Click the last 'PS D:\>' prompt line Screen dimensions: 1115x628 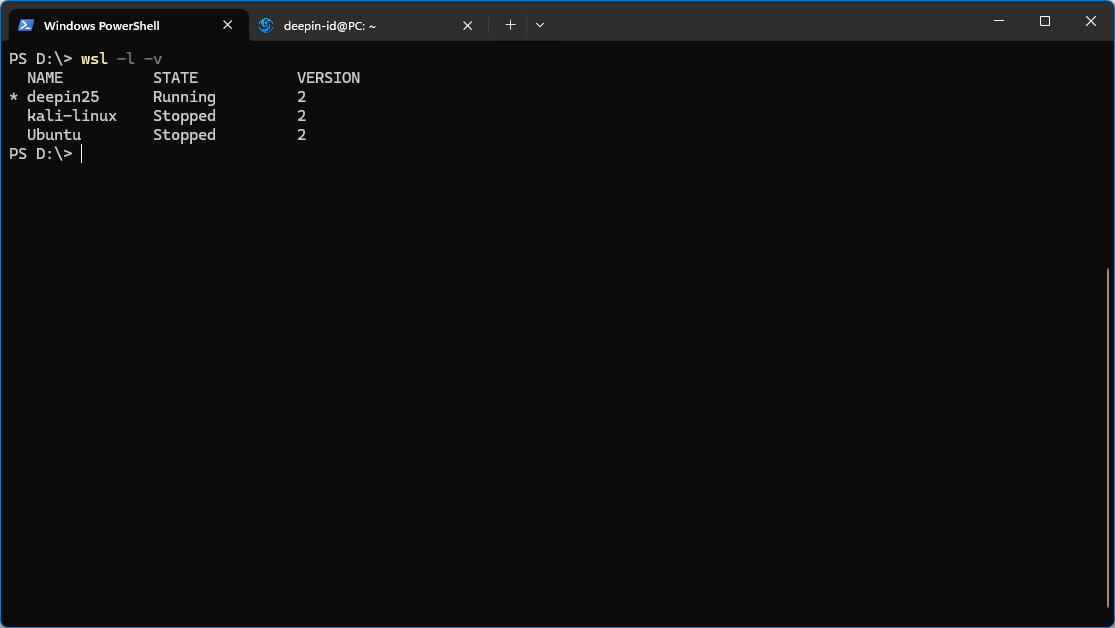click(41, 154)
